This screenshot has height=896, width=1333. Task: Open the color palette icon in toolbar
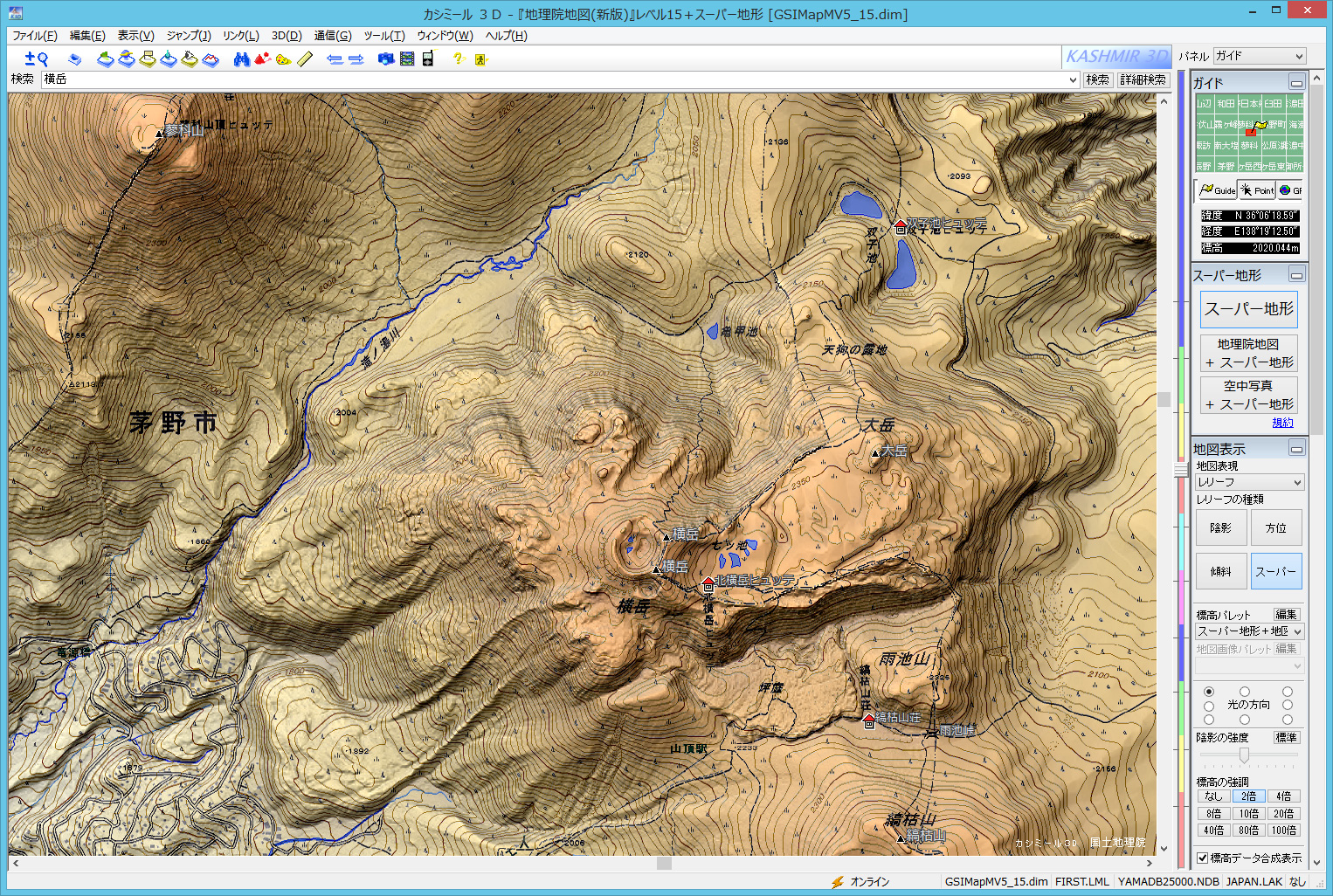pos(283,59)
